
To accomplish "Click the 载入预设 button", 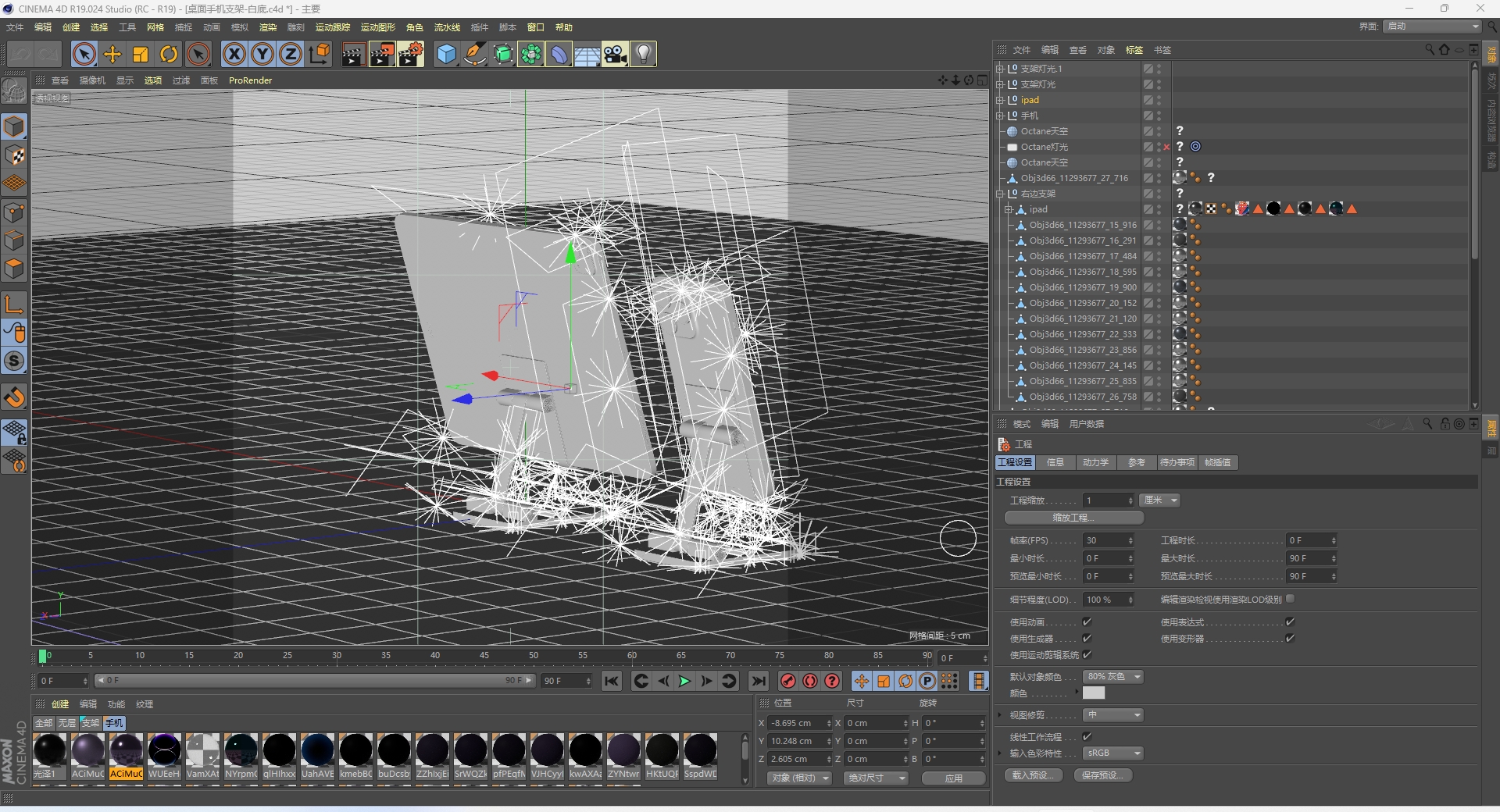I will [1034, 775].
